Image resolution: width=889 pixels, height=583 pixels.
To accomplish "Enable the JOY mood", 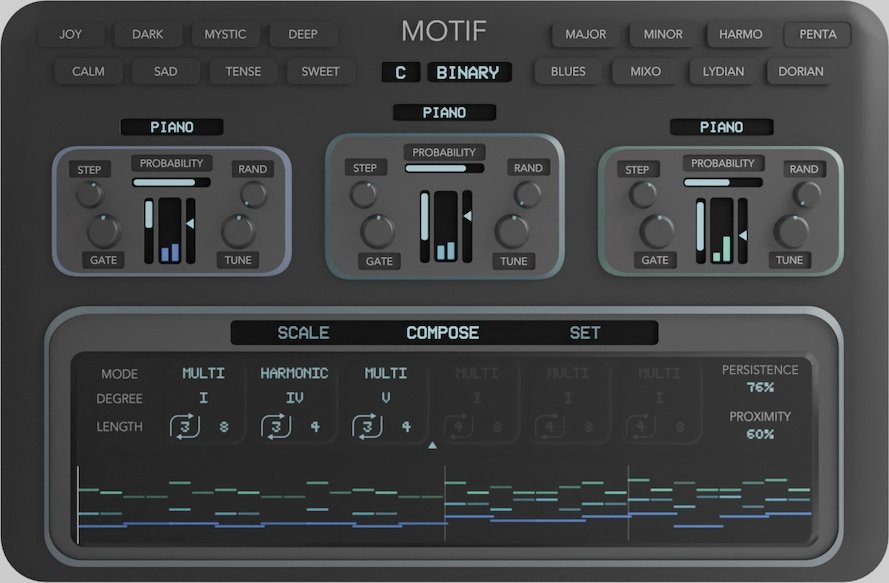I will pos(70,33).
